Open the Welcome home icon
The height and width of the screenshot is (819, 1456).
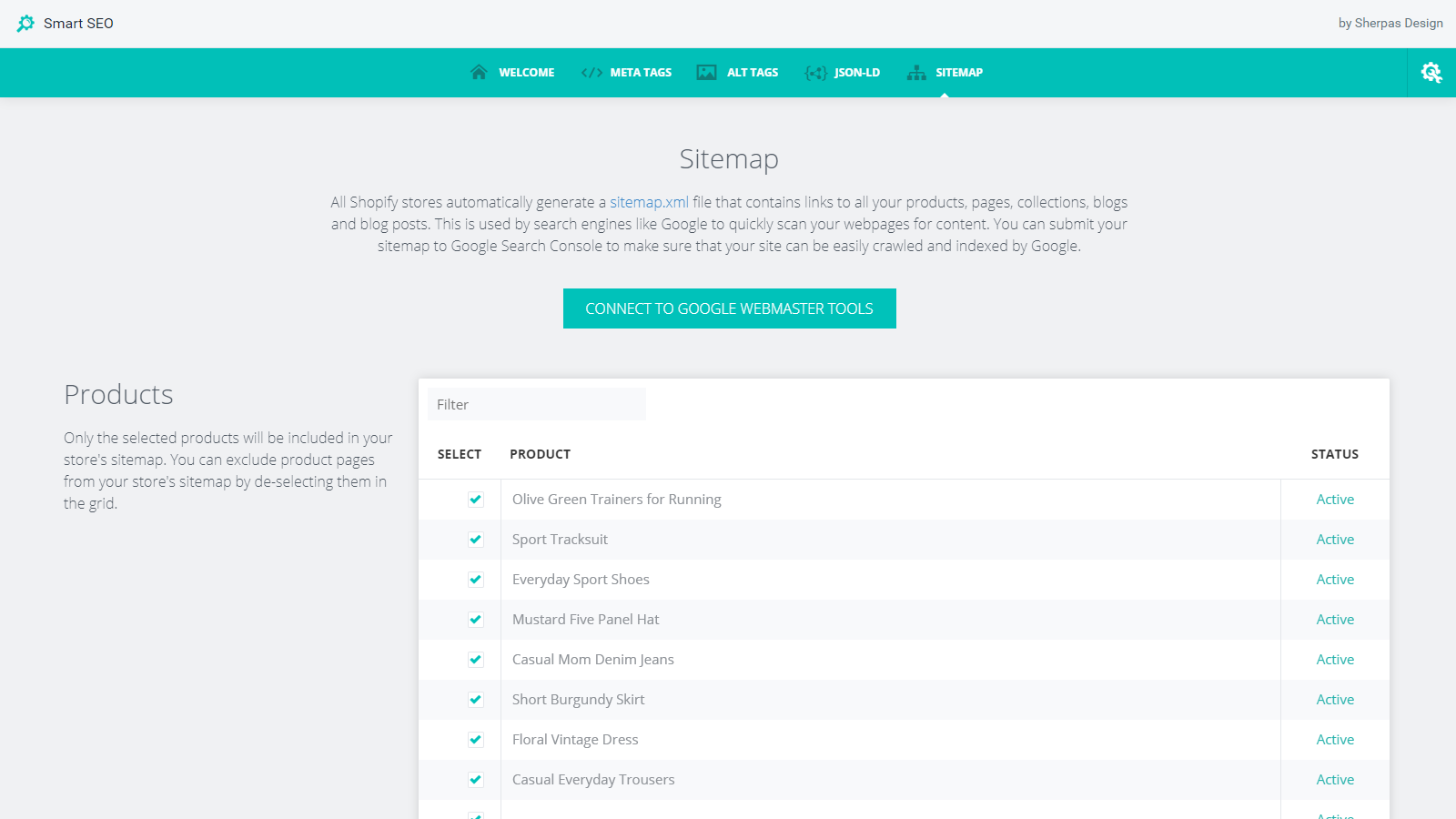[479, 72]
